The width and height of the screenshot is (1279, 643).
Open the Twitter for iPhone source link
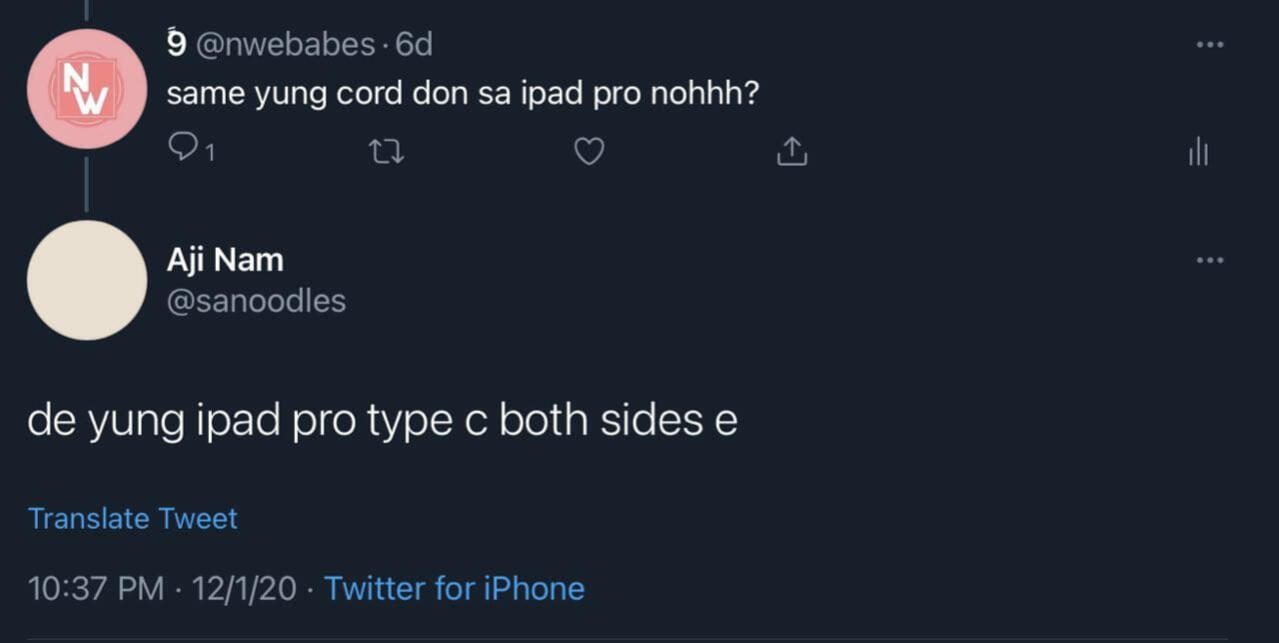click(x=454, y=588)
